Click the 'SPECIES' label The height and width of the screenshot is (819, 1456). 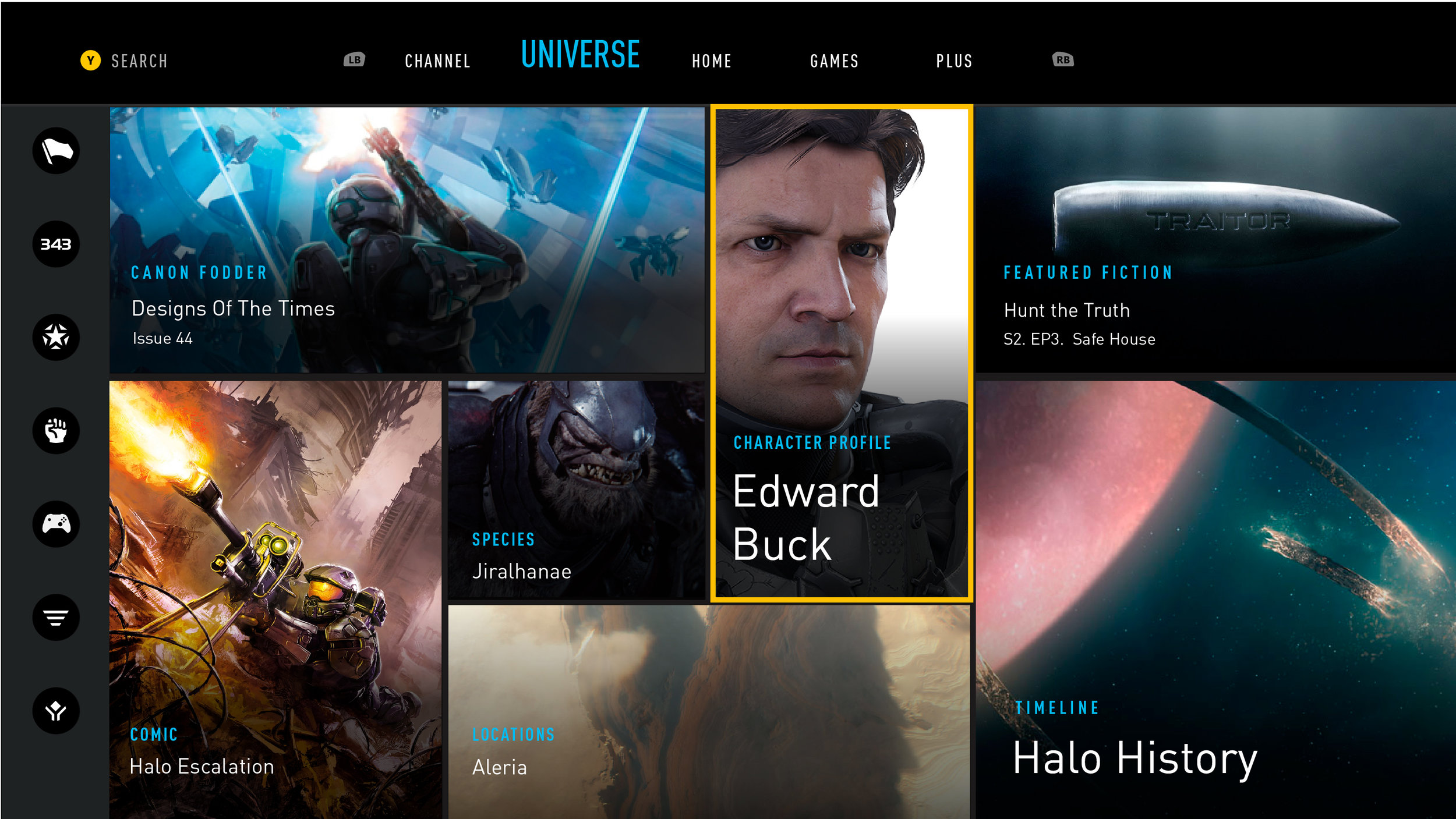coord(503,540)
